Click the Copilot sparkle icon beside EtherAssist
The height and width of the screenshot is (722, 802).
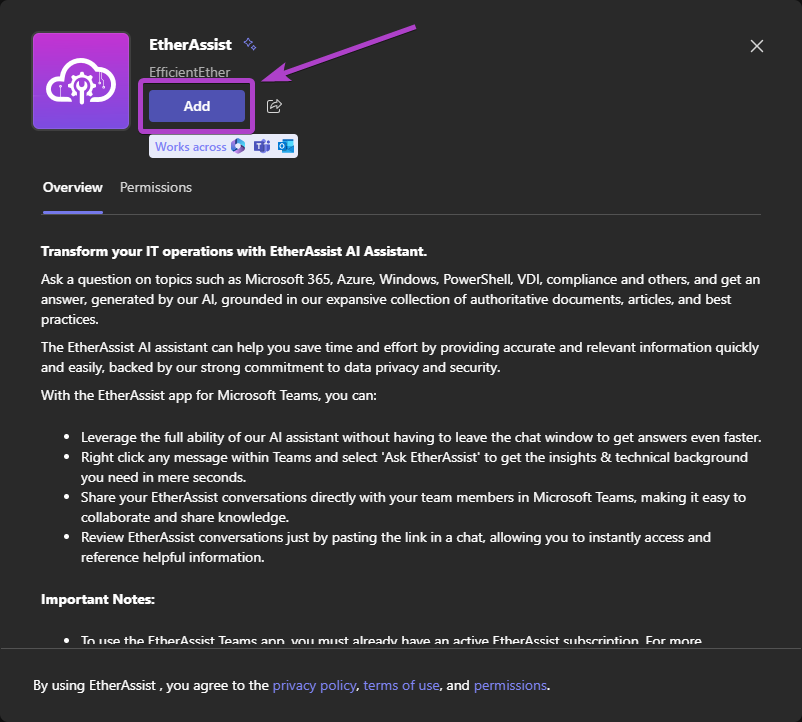click(250, 44)
